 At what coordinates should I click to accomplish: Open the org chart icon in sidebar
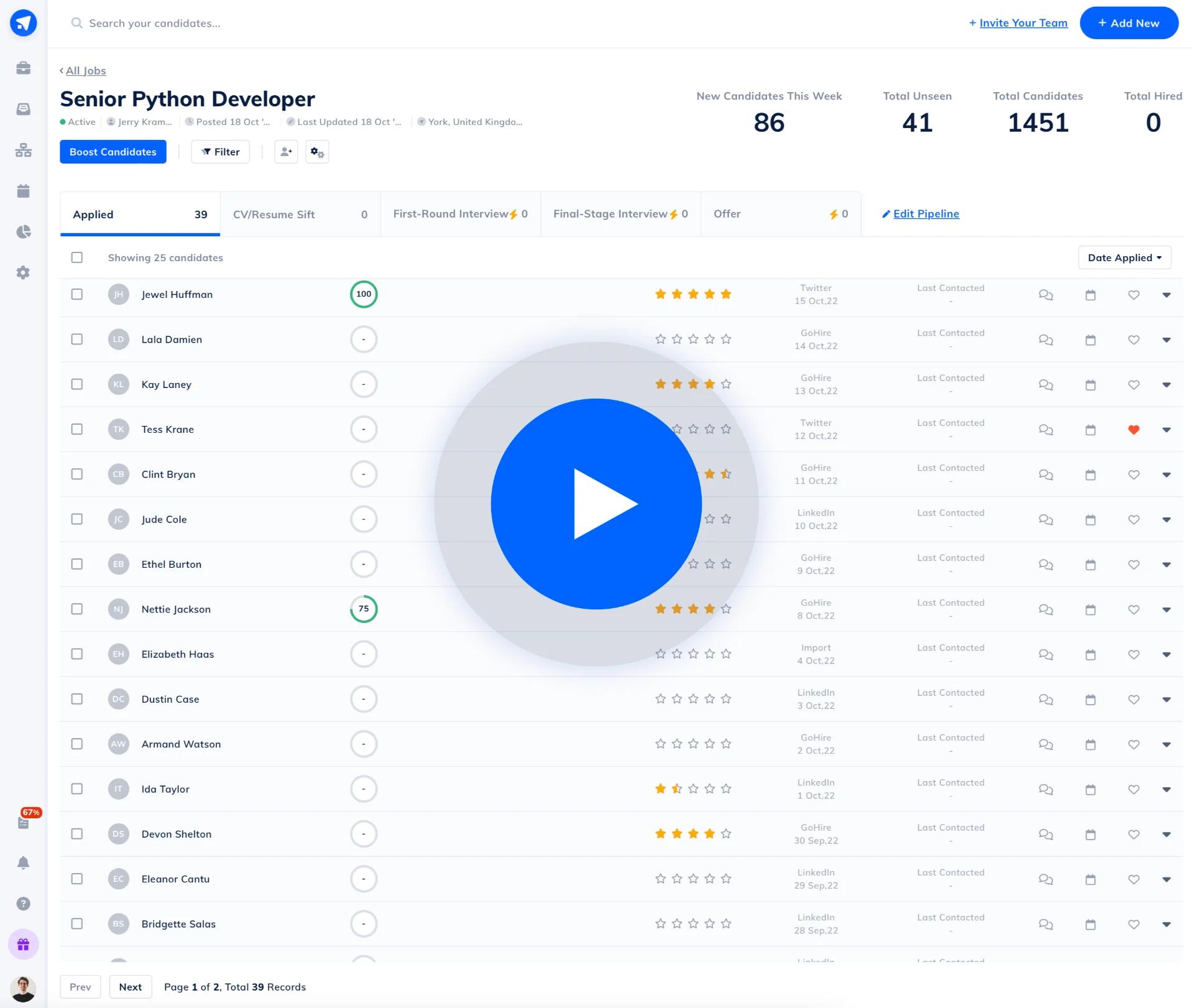tap(23, 150)
